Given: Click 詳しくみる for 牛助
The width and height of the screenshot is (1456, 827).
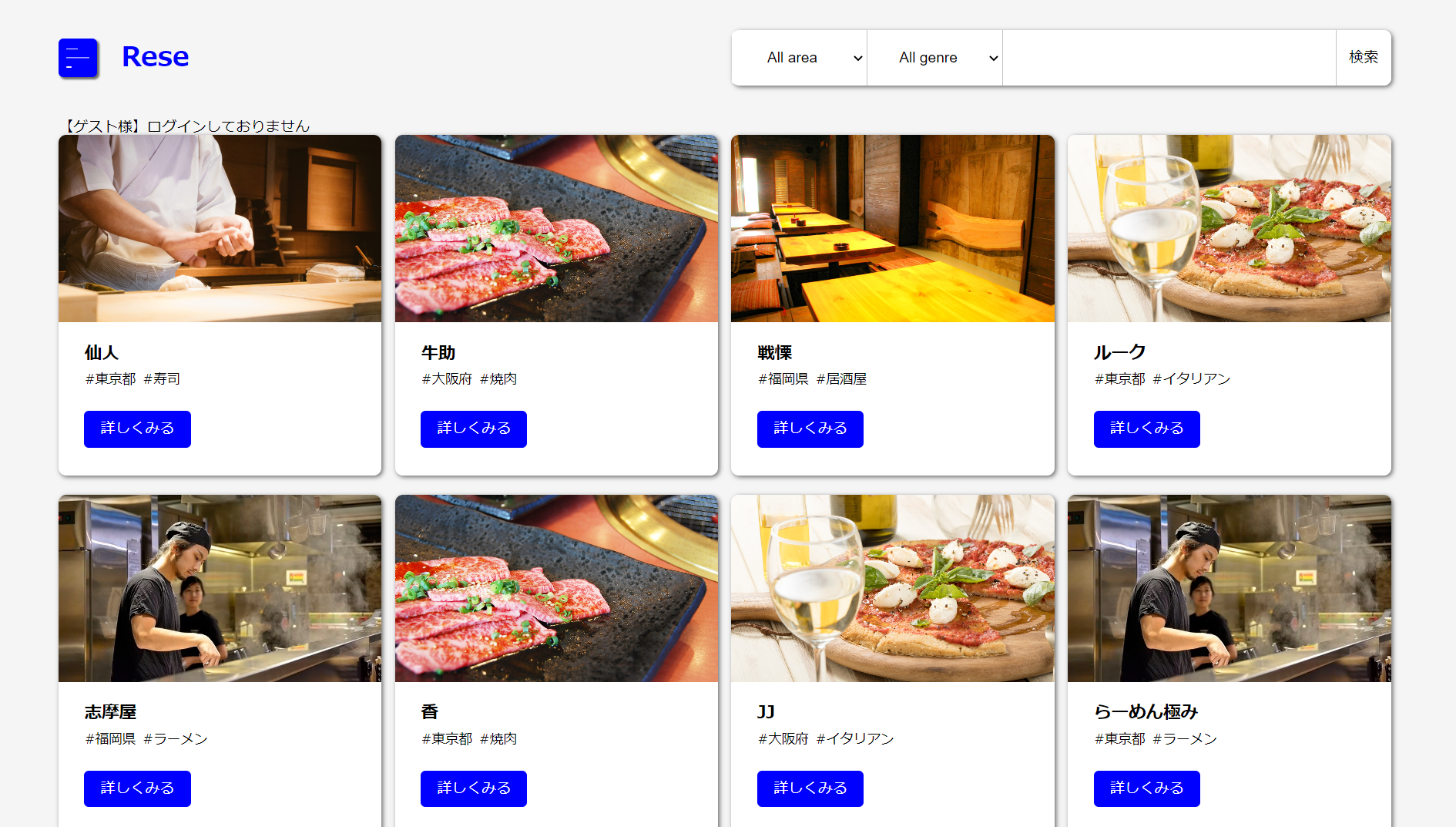Looking at the screenshot, I should pos(473,429).
